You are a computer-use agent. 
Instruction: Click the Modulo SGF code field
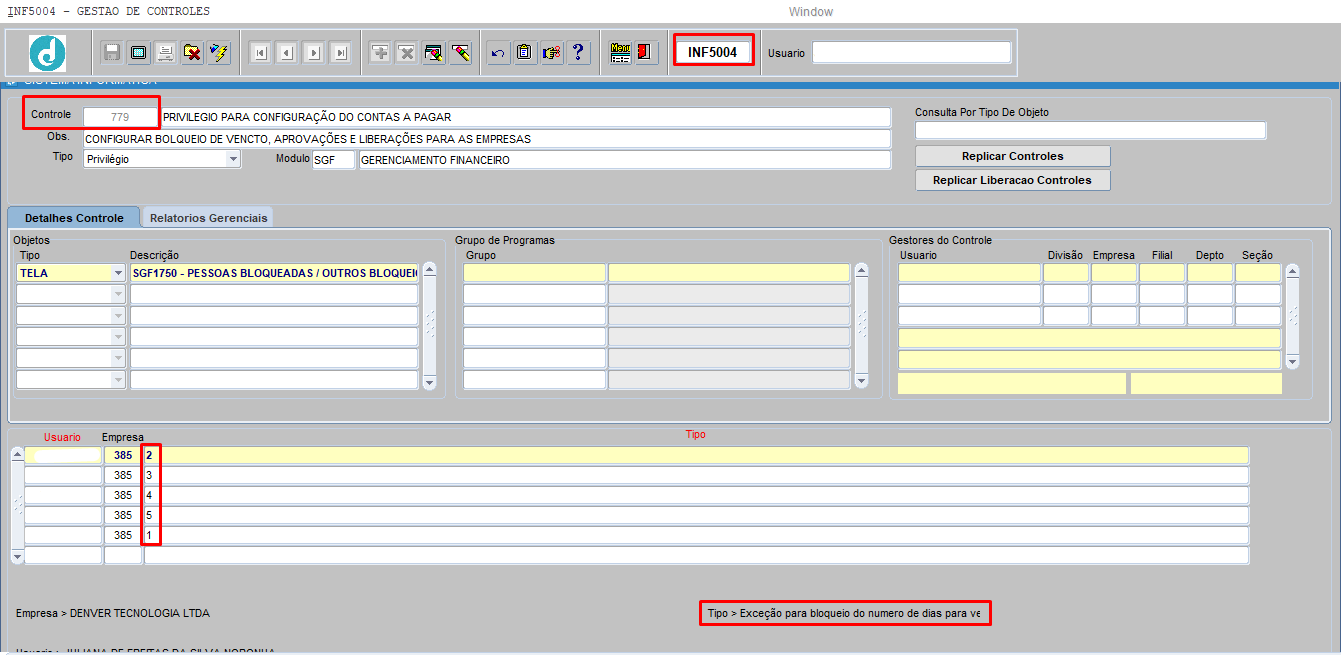coord(333,160)
